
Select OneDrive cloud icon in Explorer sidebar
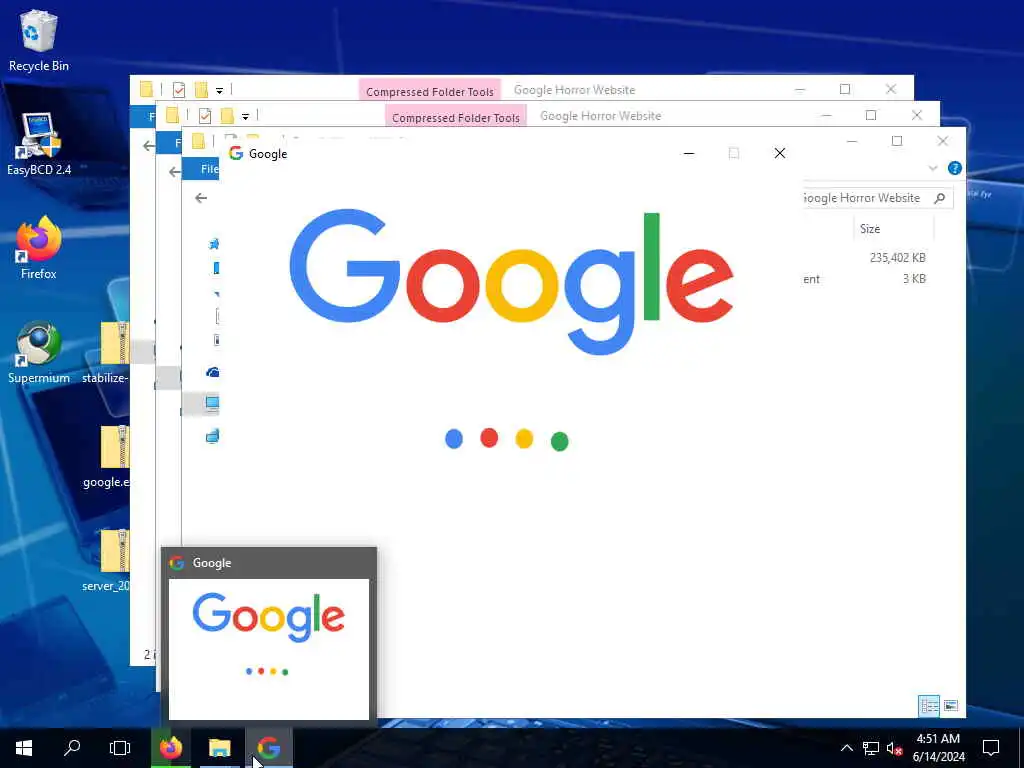pyautogui.click(x=212, y=372)
